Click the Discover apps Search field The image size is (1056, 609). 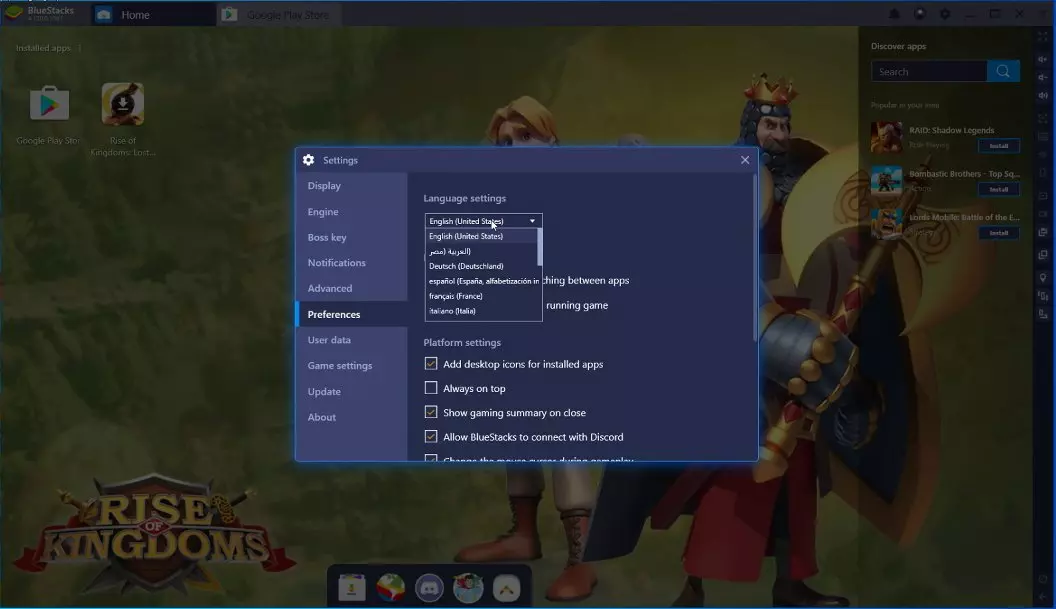(928, 71)
